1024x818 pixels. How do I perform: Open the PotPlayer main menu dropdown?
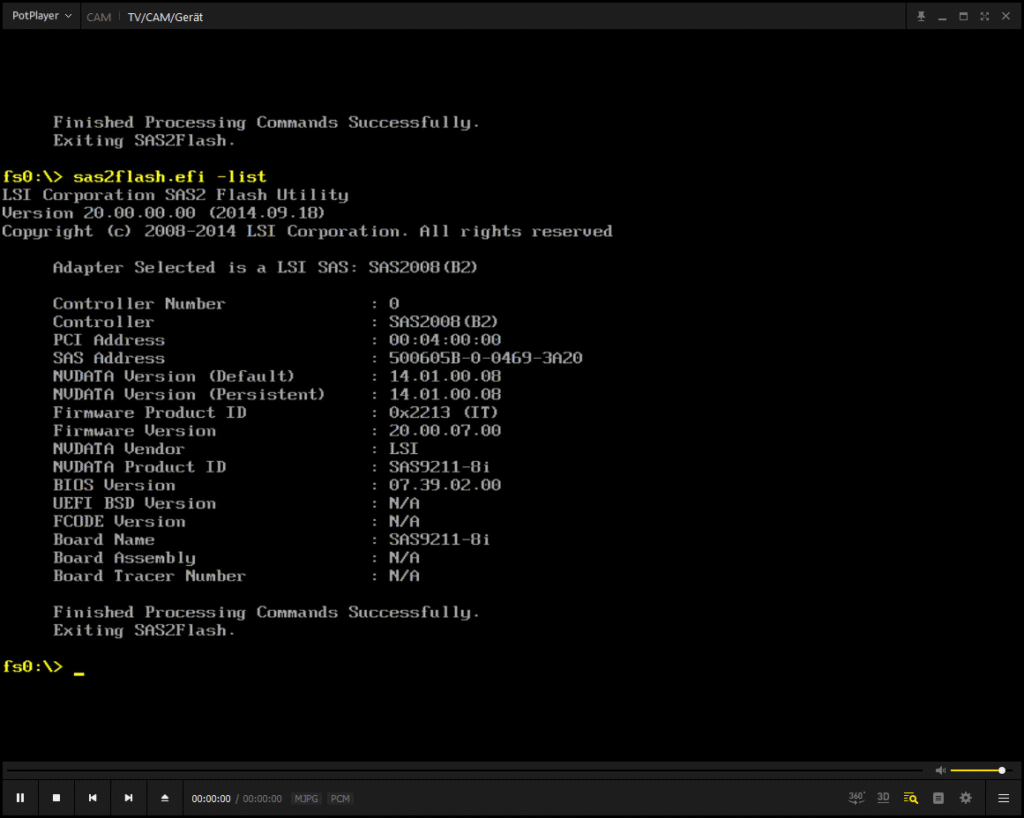click(x=41, y=16)
